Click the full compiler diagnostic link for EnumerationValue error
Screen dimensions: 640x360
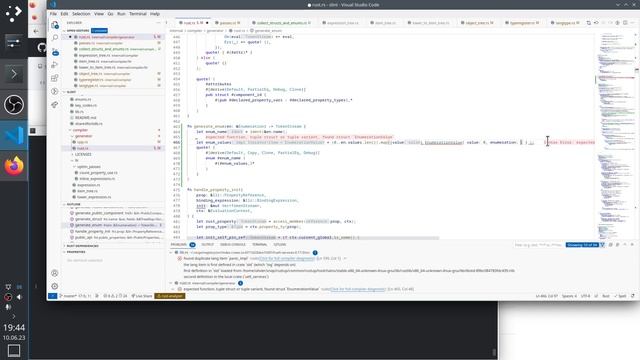[x=358, y=289]
